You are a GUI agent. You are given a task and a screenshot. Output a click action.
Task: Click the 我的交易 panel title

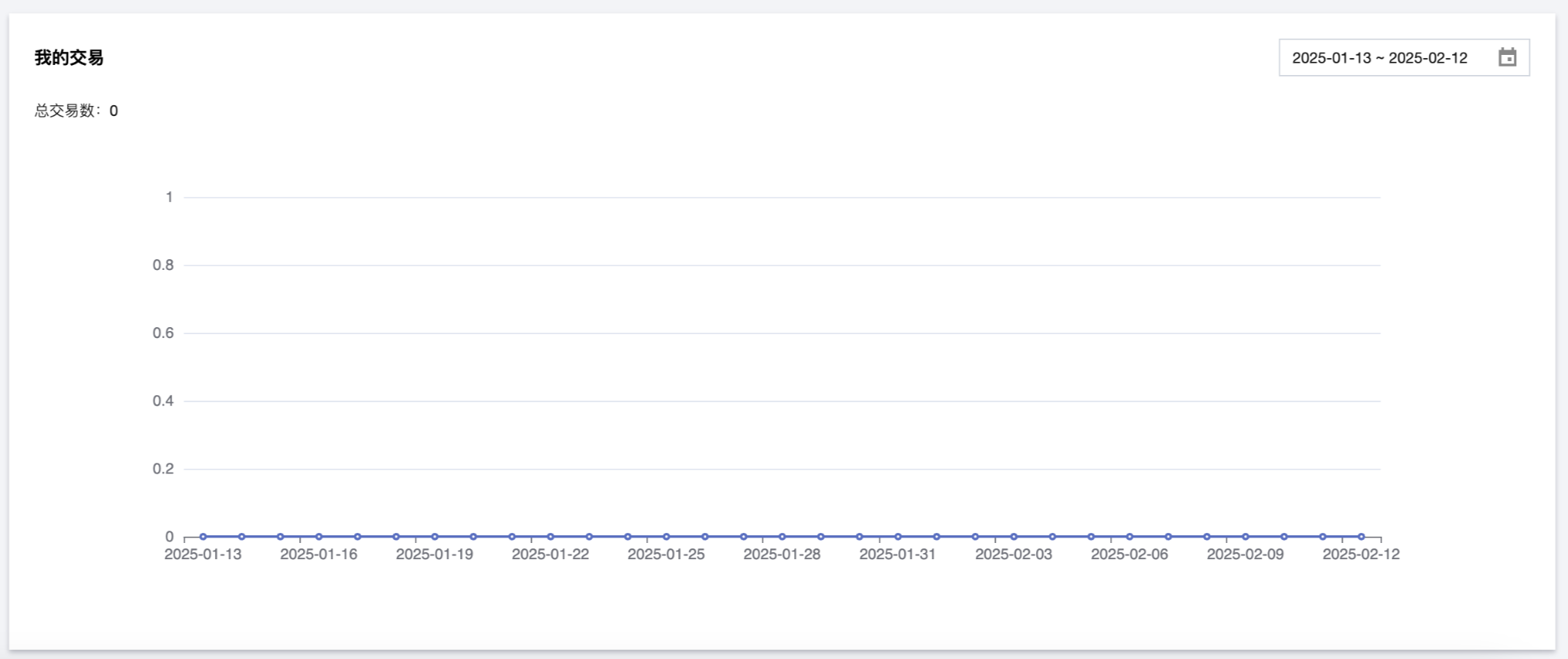pyautogui.click(x=69, y=58)
